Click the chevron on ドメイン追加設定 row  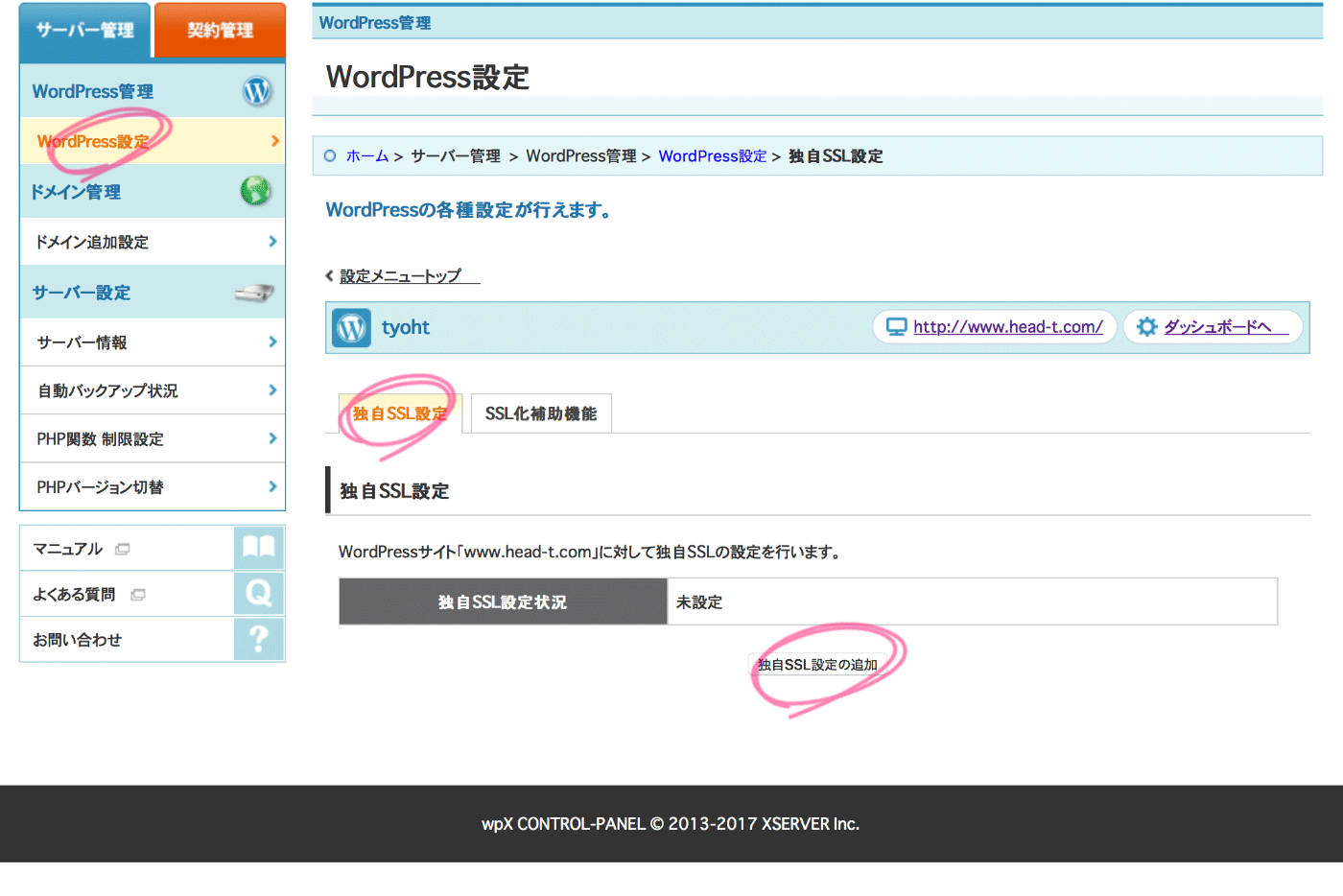[273, 242]
